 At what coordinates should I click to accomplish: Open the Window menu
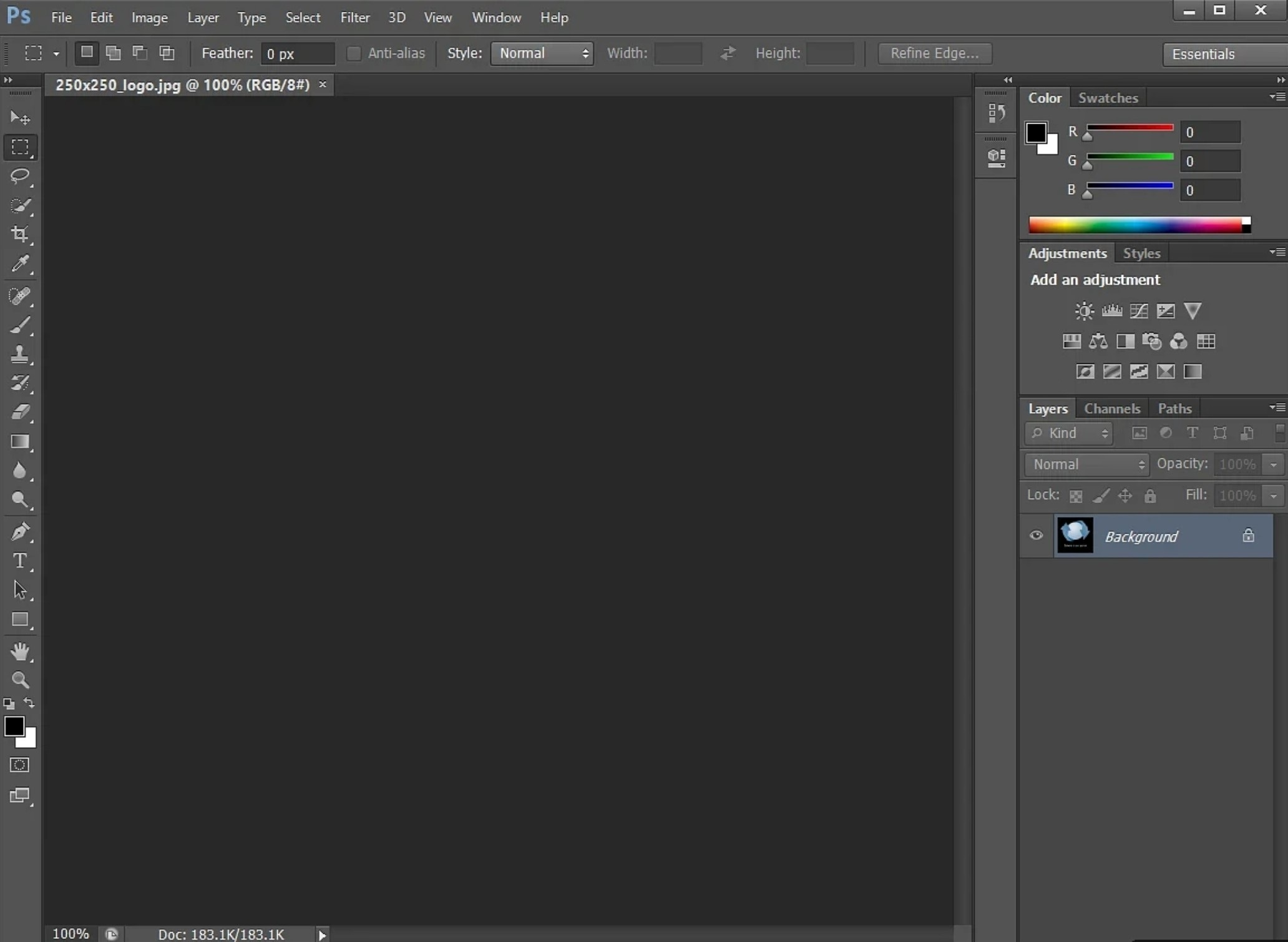point(496,17)
